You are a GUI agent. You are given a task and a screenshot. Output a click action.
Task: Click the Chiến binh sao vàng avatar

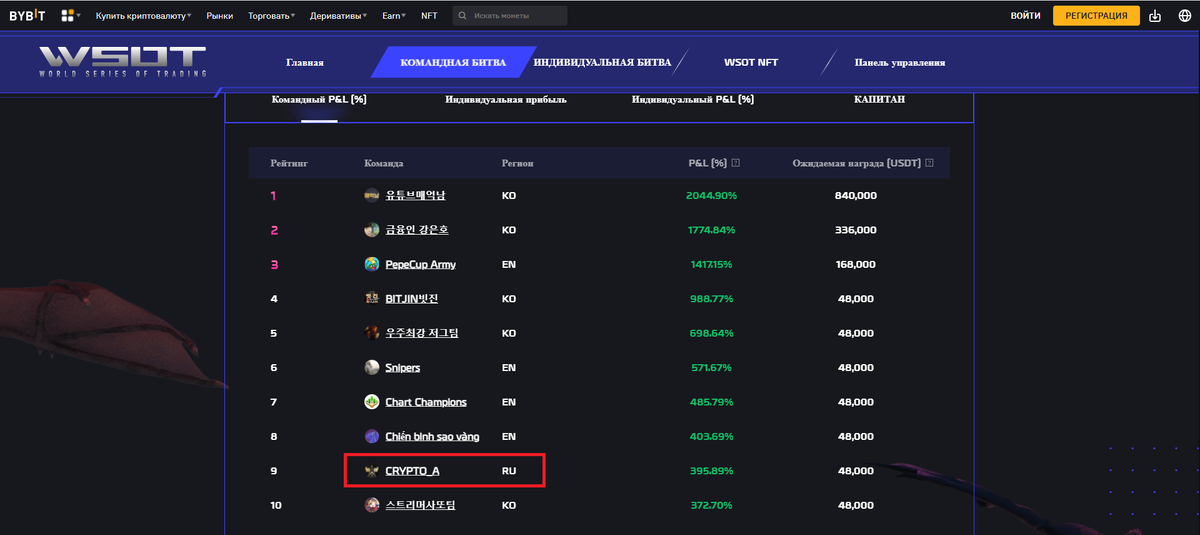tap(372, 436)
